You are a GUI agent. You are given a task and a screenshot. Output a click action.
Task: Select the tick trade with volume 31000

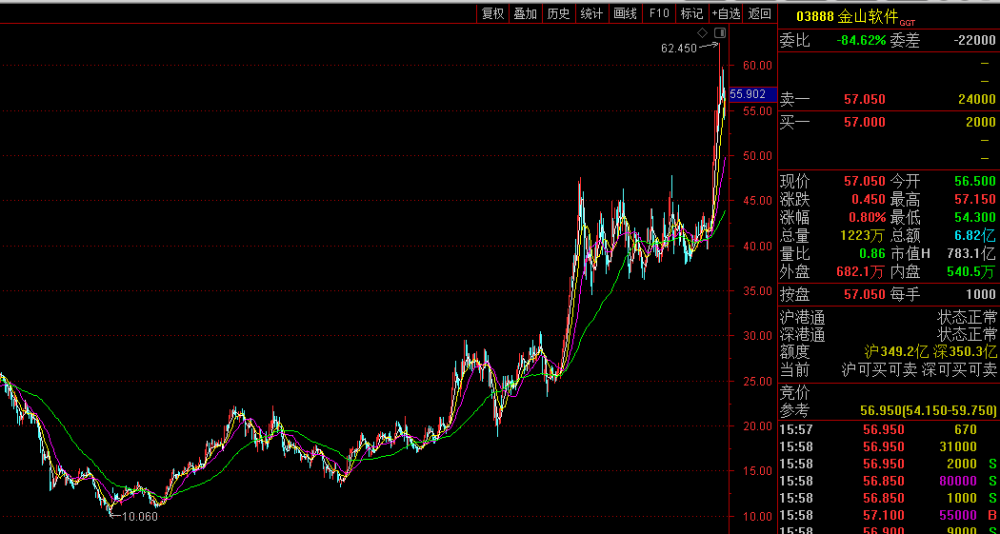point(888,447)
